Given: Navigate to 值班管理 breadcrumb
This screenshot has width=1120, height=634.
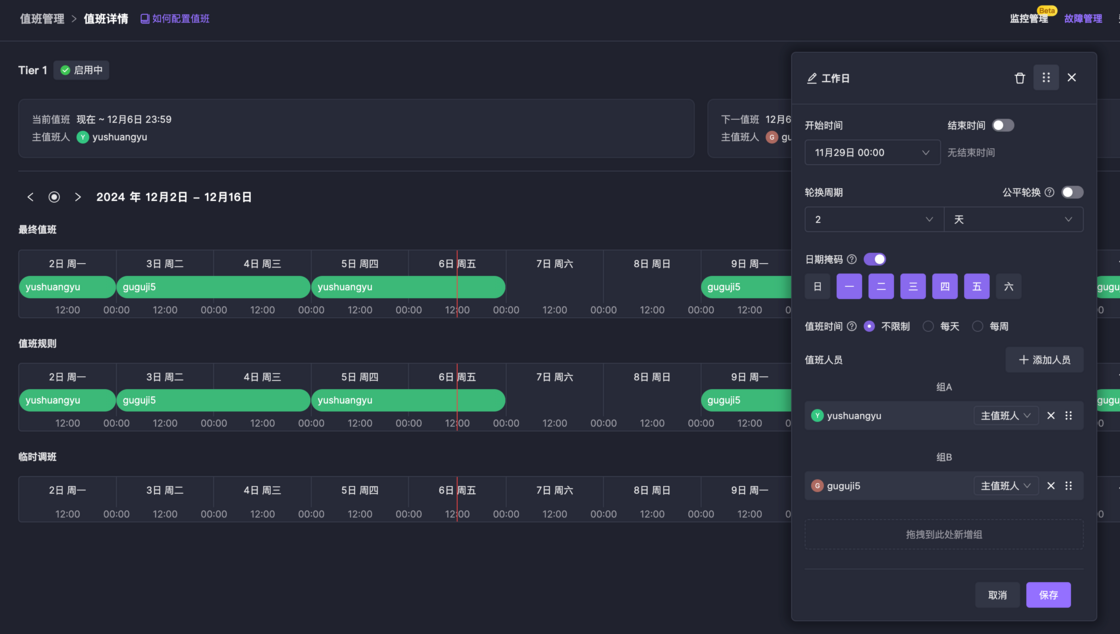Looking at the screenshot, I should coord(42,19).
